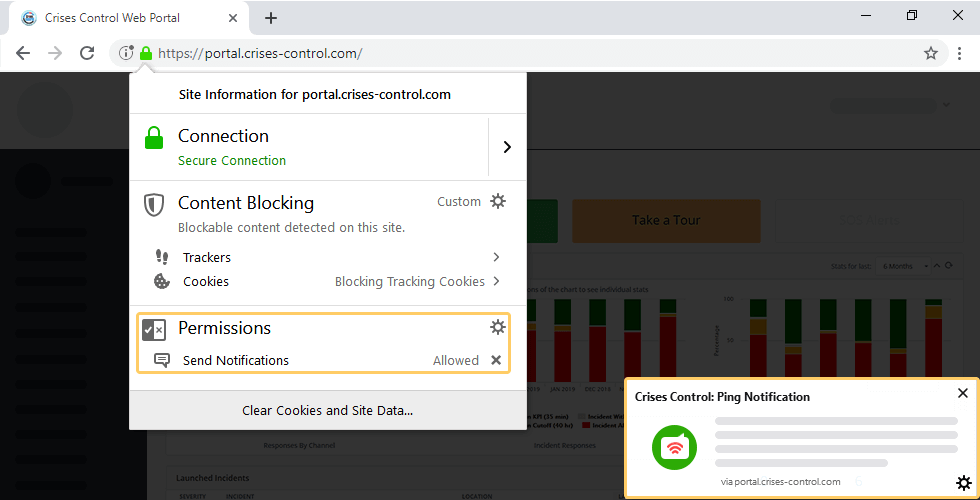
Task: Open a new tab with plus button
Action: [x=271, y=18]
